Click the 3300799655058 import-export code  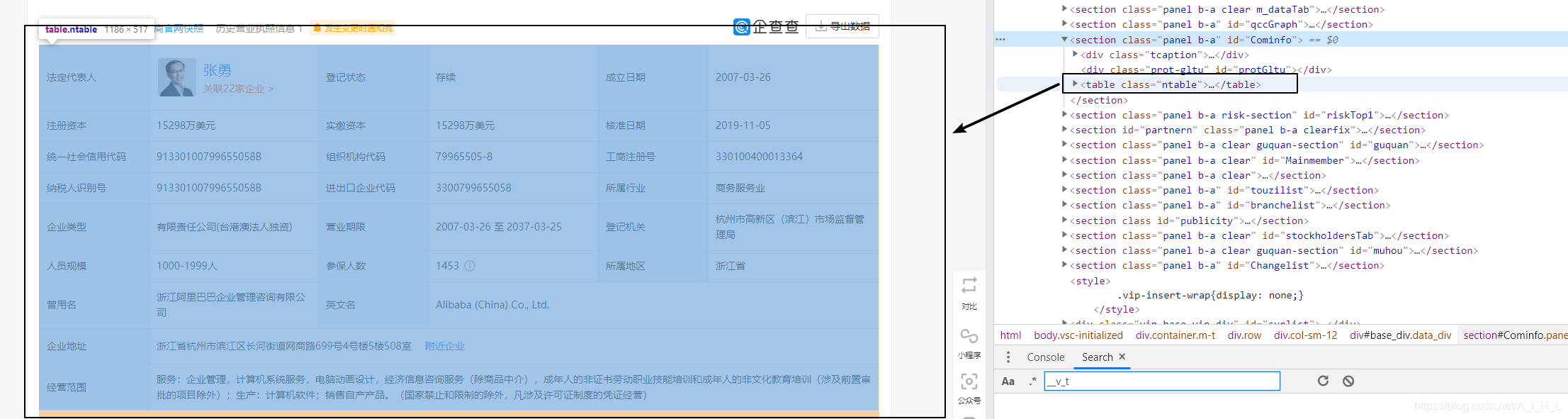point(473,188)
